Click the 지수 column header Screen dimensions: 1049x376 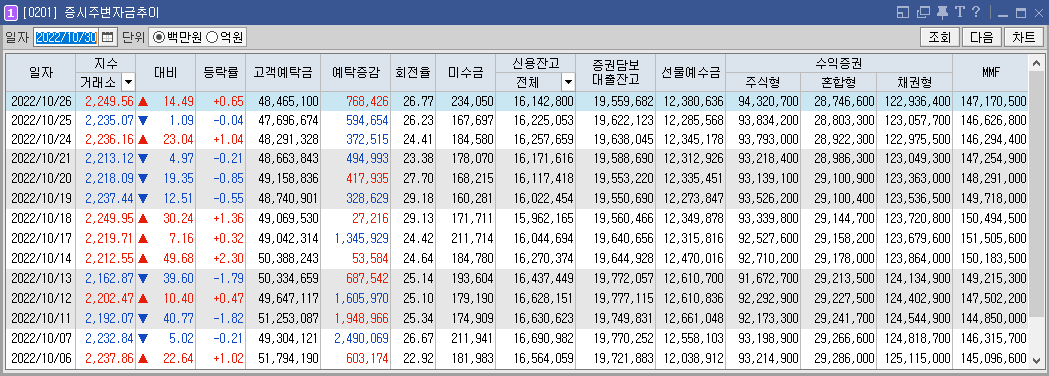(x=106, y=64)
